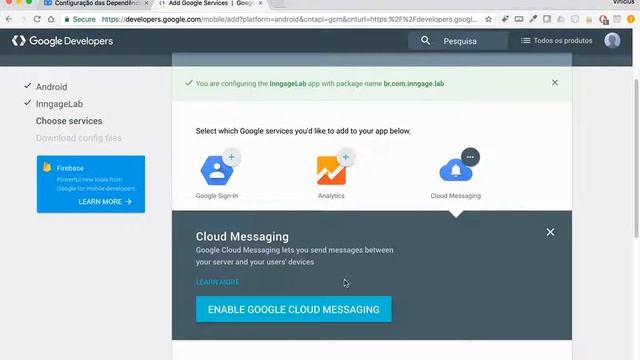This screenshot has width=640, height=360.
Task: Open the browser home page
Action: click(51, 19)
